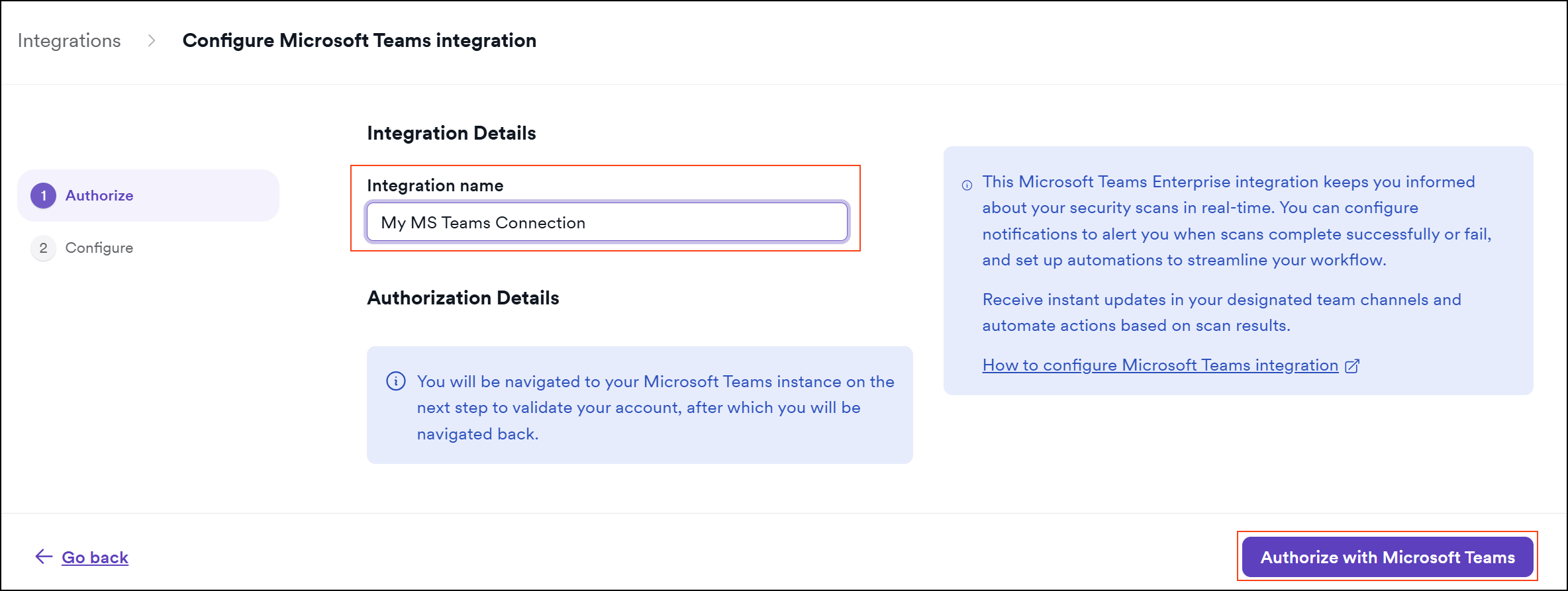Click the Integration Details heading
This screenshot has width=1568, height=591.
pos(452,133)
